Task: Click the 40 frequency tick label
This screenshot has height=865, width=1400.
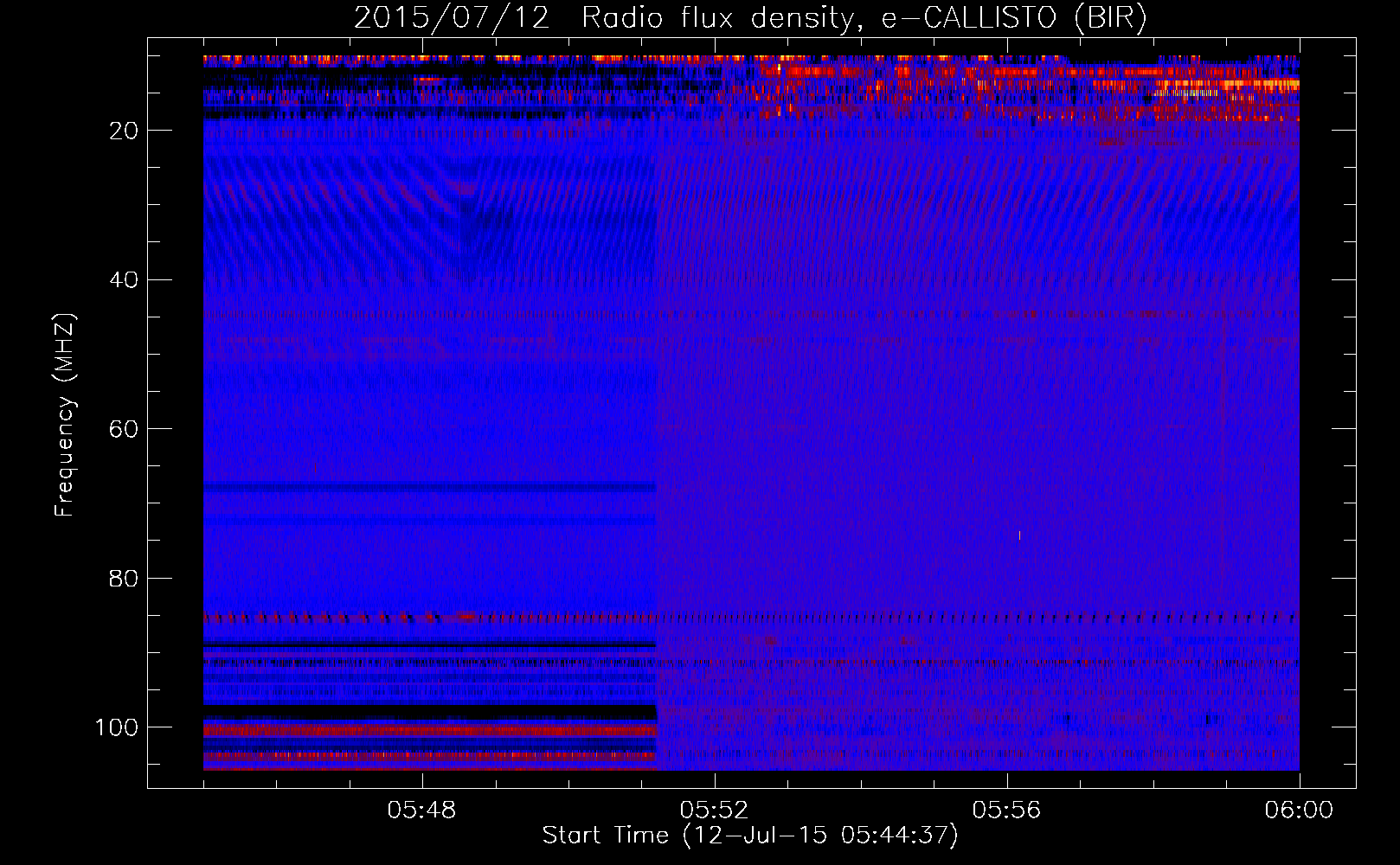Action: point(125,280)
